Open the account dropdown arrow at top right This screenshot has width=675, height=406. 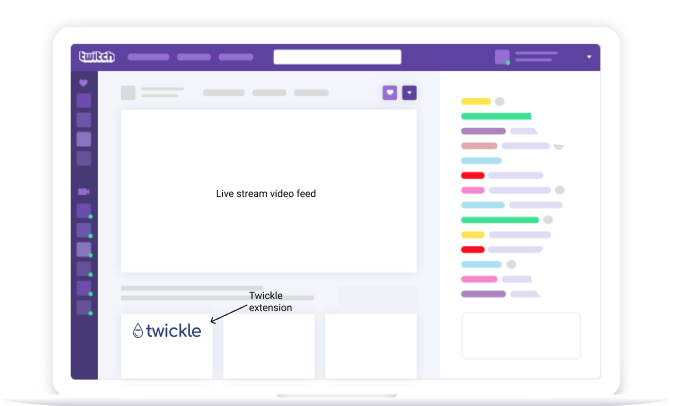click(x=589, y=57)
